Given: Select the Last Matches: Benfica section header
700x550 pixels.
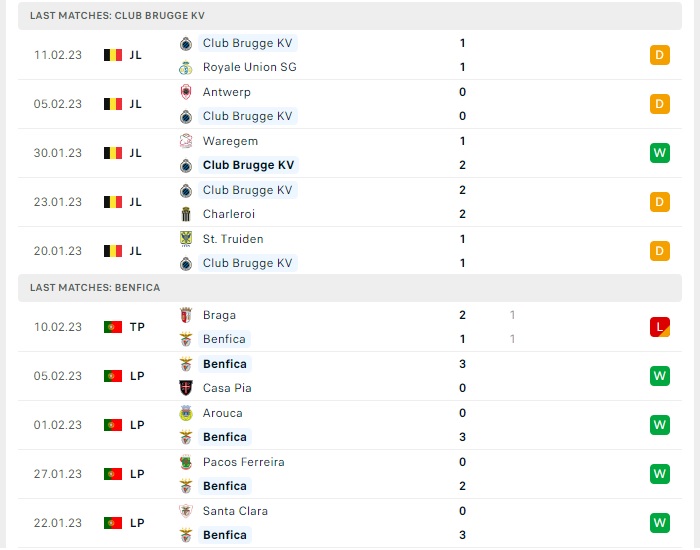Looking at the screenshot, I should 350,288.
